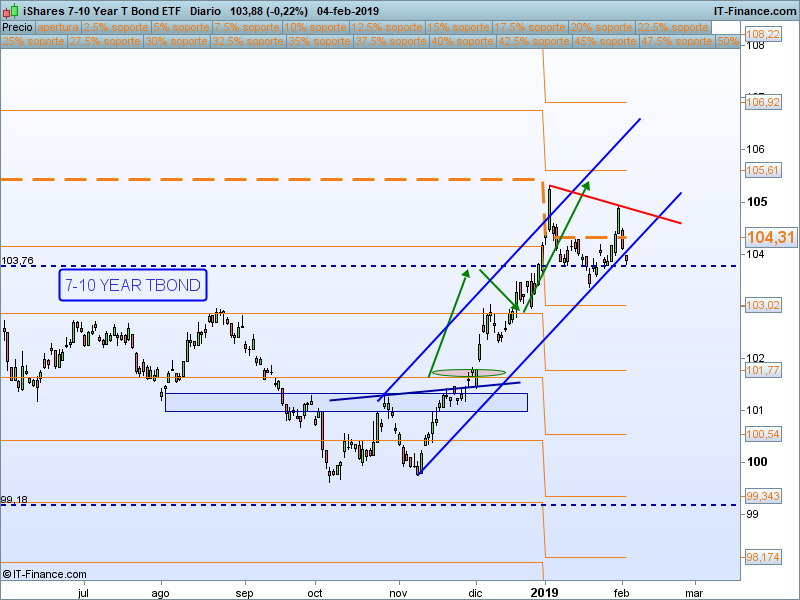Click the 20% soporte tab
800x600 pixels.
tap(601, 28)
